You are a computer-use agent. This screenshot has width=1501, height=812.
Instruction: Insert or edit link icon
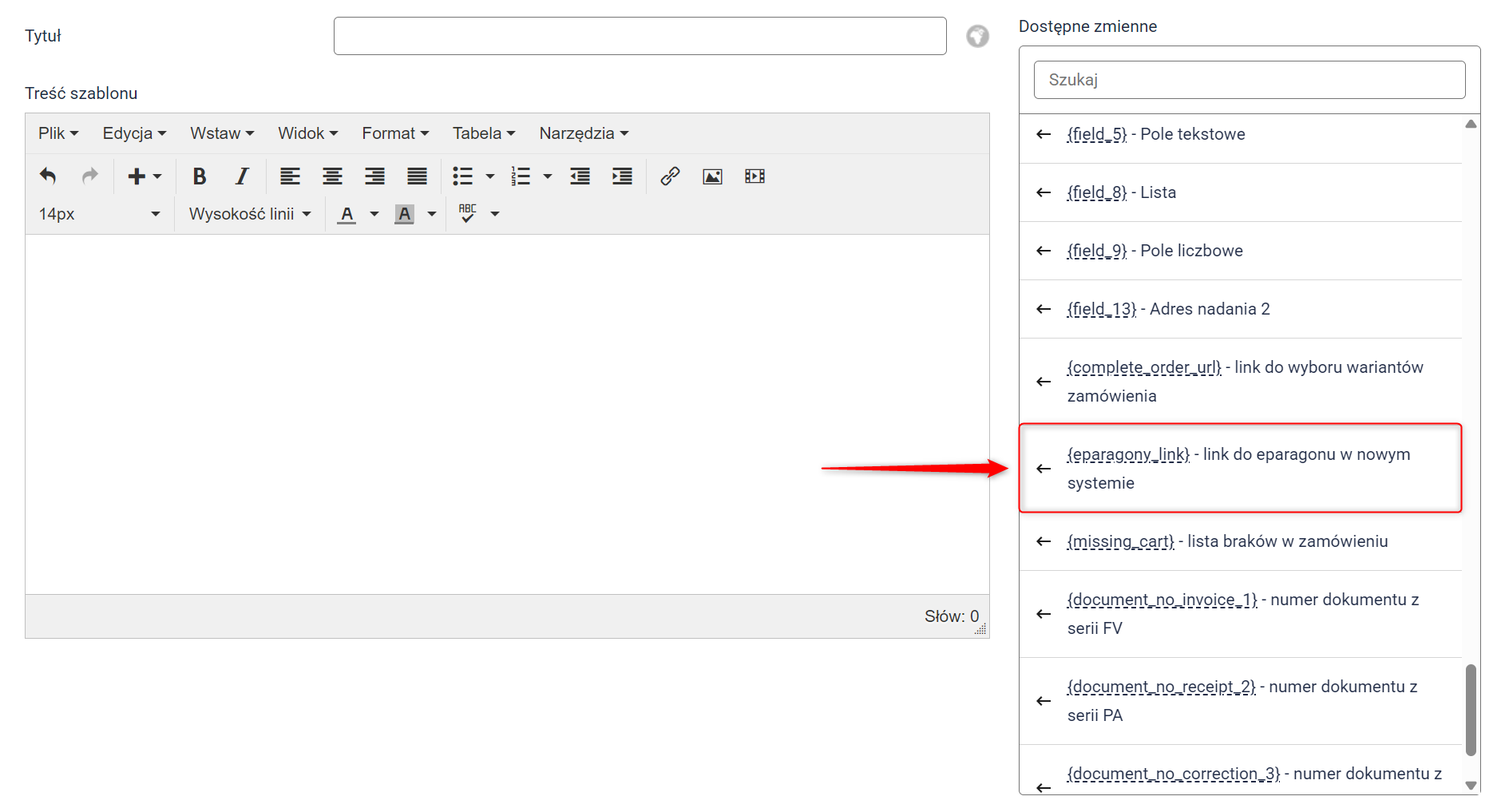tap(670, 176)
